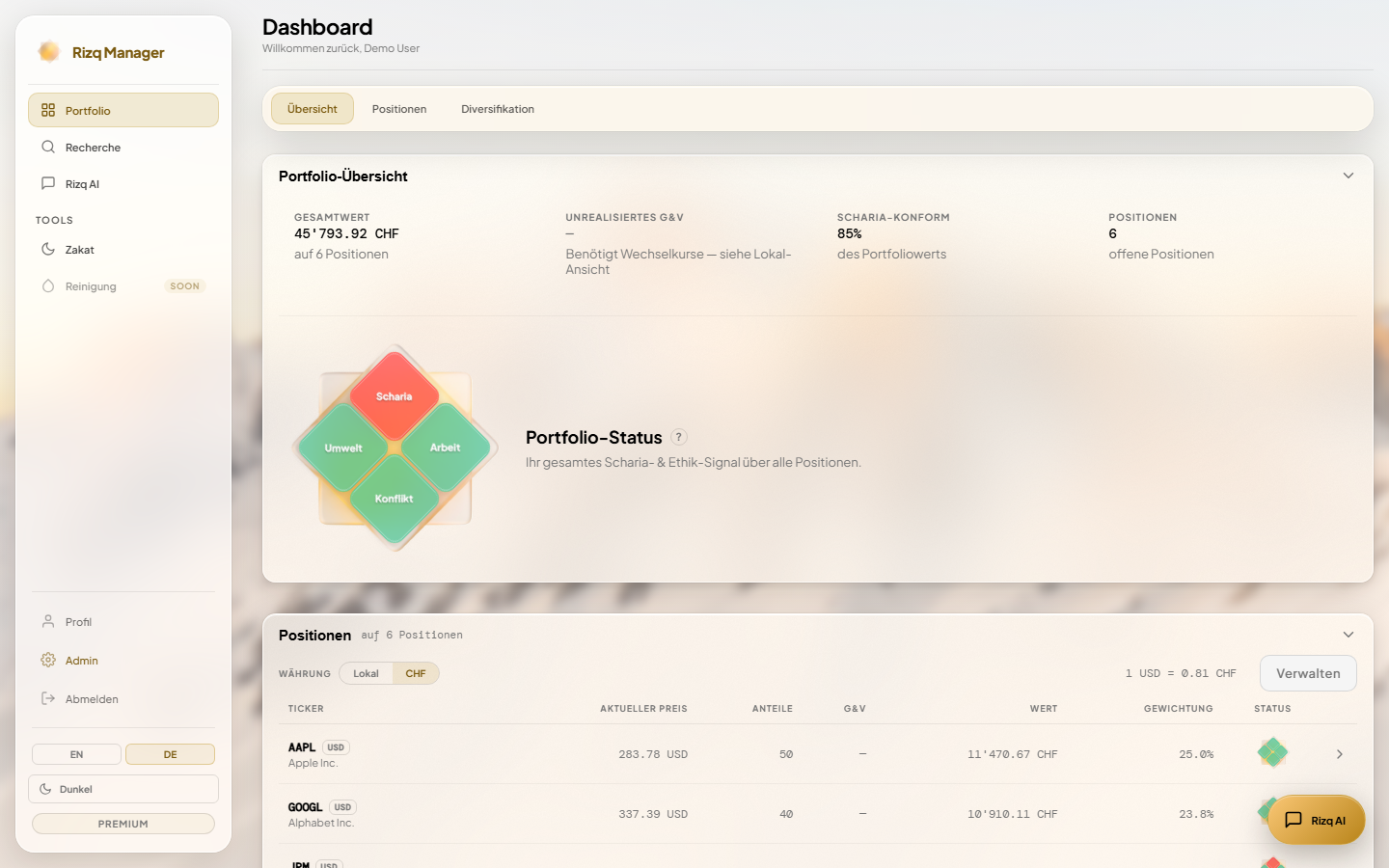Go to Portfolio in the sidebar
The width and height of the screenshot is (1389, 868).
click(123, 110)
